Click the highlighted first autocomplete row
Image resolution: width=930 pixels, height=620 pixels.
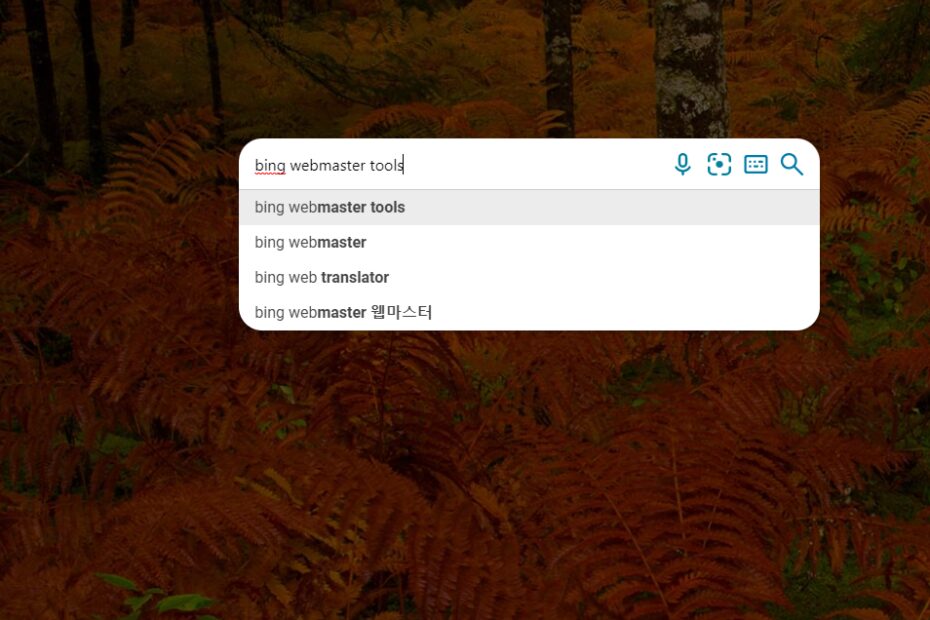pos(529,207)
